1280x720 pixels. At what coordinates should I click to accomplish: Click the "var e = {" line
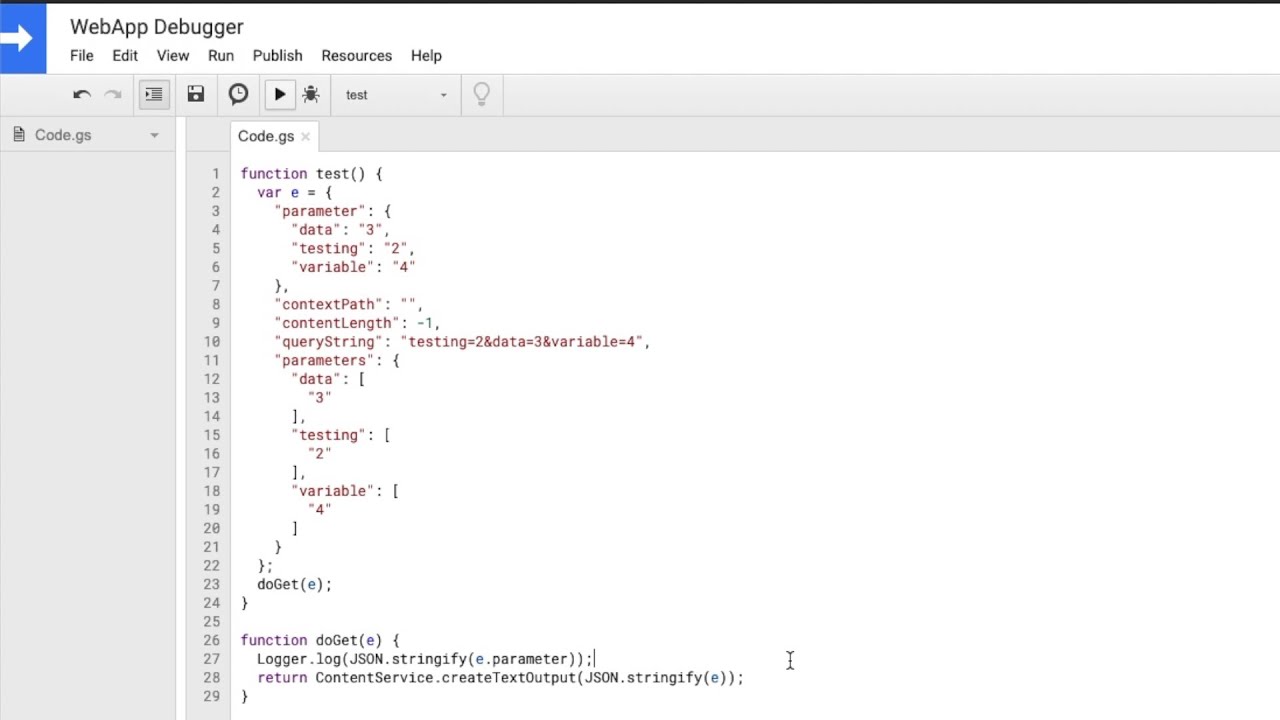pos(294,192)
